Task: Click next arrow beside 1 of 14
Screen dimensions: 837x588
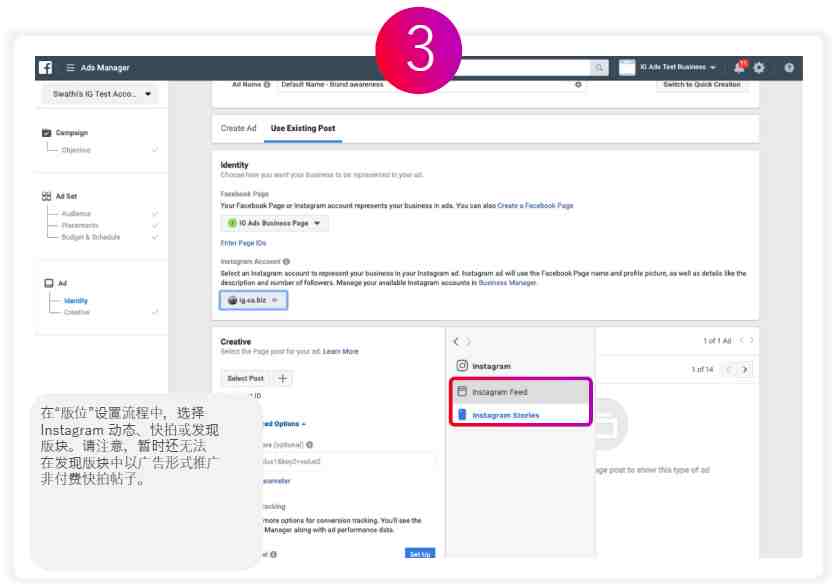Action: pyautogui.click(x=745, y=369)
